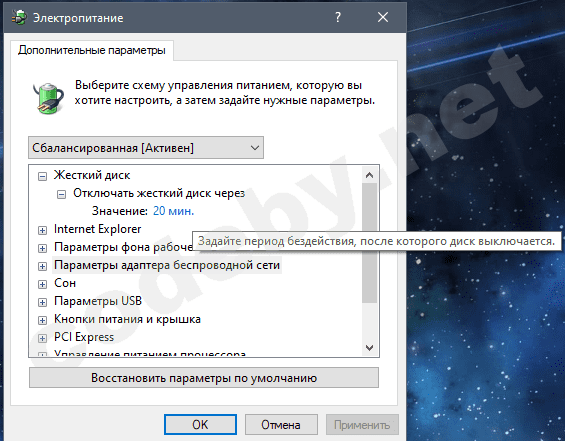Viewport: 565px width, 441px height.
Task: Expand the Параметры USB node
Action: pyautogui.click(x=42, y=302)
